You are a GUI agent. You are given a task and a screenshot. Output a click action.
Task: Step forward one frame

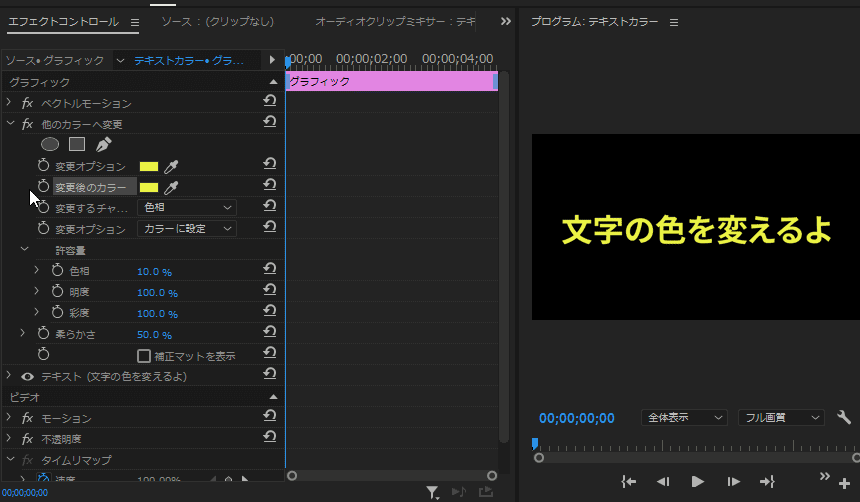click(x=733, y=482)
